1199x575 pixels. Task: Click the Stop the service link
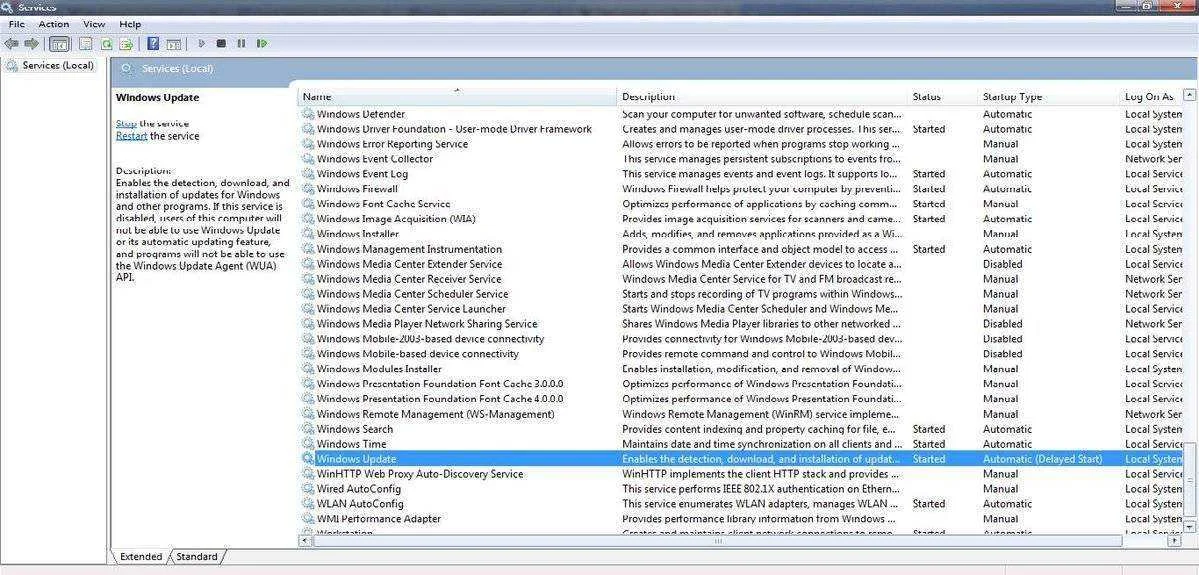[126, 123]
